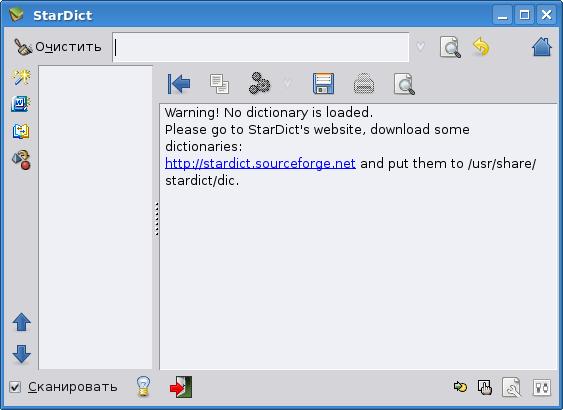563x410 pixels.
Task: Search in definition using toolbar magnifier icon
Action: pyautogui.click(x=404, y=84)
